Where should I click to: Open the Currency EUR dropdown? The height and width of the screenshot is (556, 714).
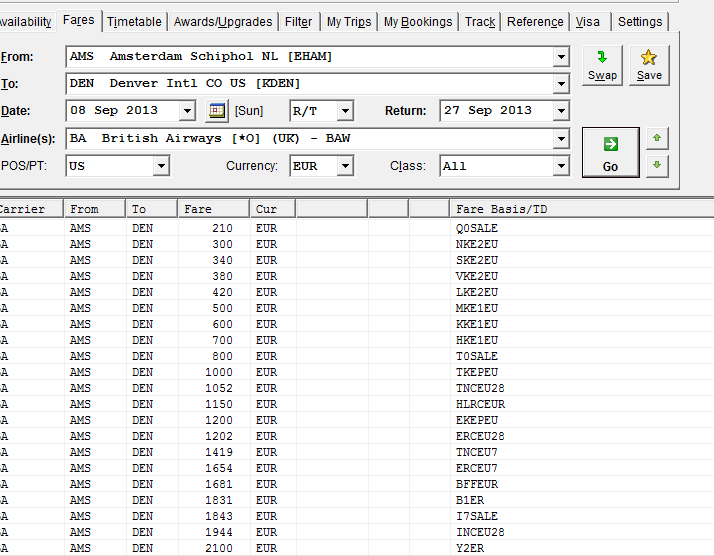(x=345, y=166)
